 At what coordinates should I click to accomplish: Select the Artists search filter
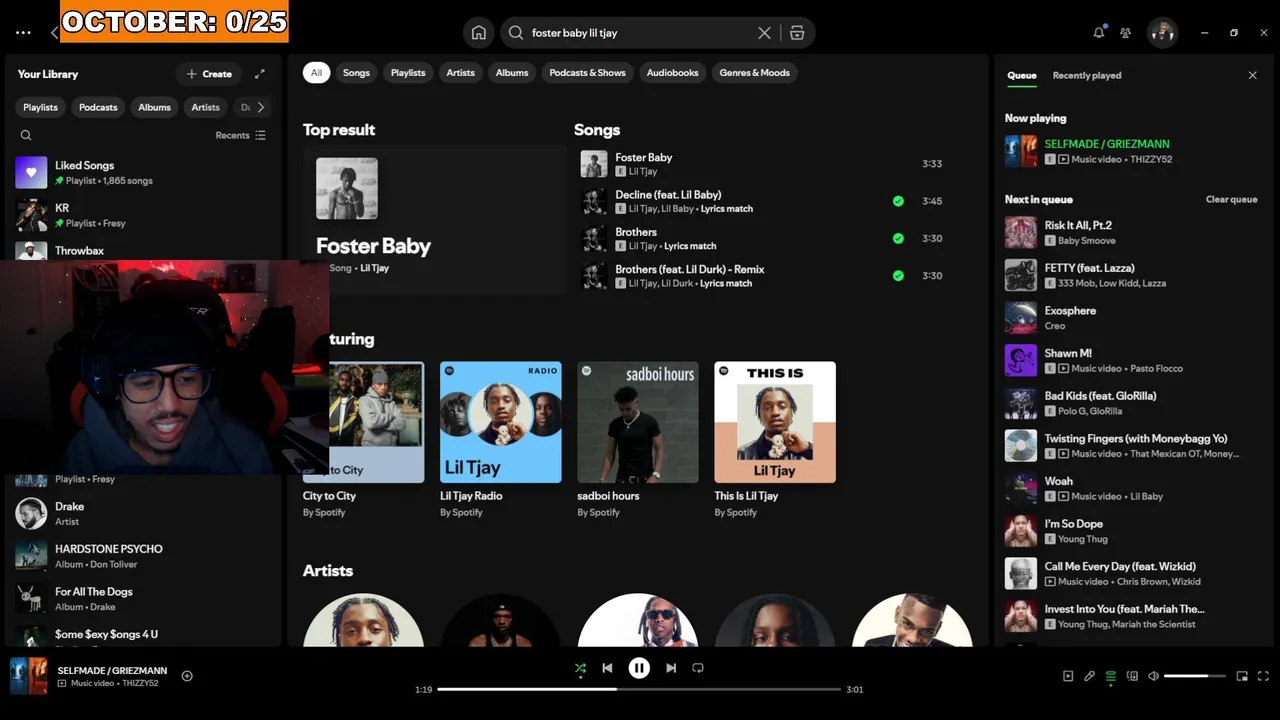pyautogui.click(x=460, y=73)
